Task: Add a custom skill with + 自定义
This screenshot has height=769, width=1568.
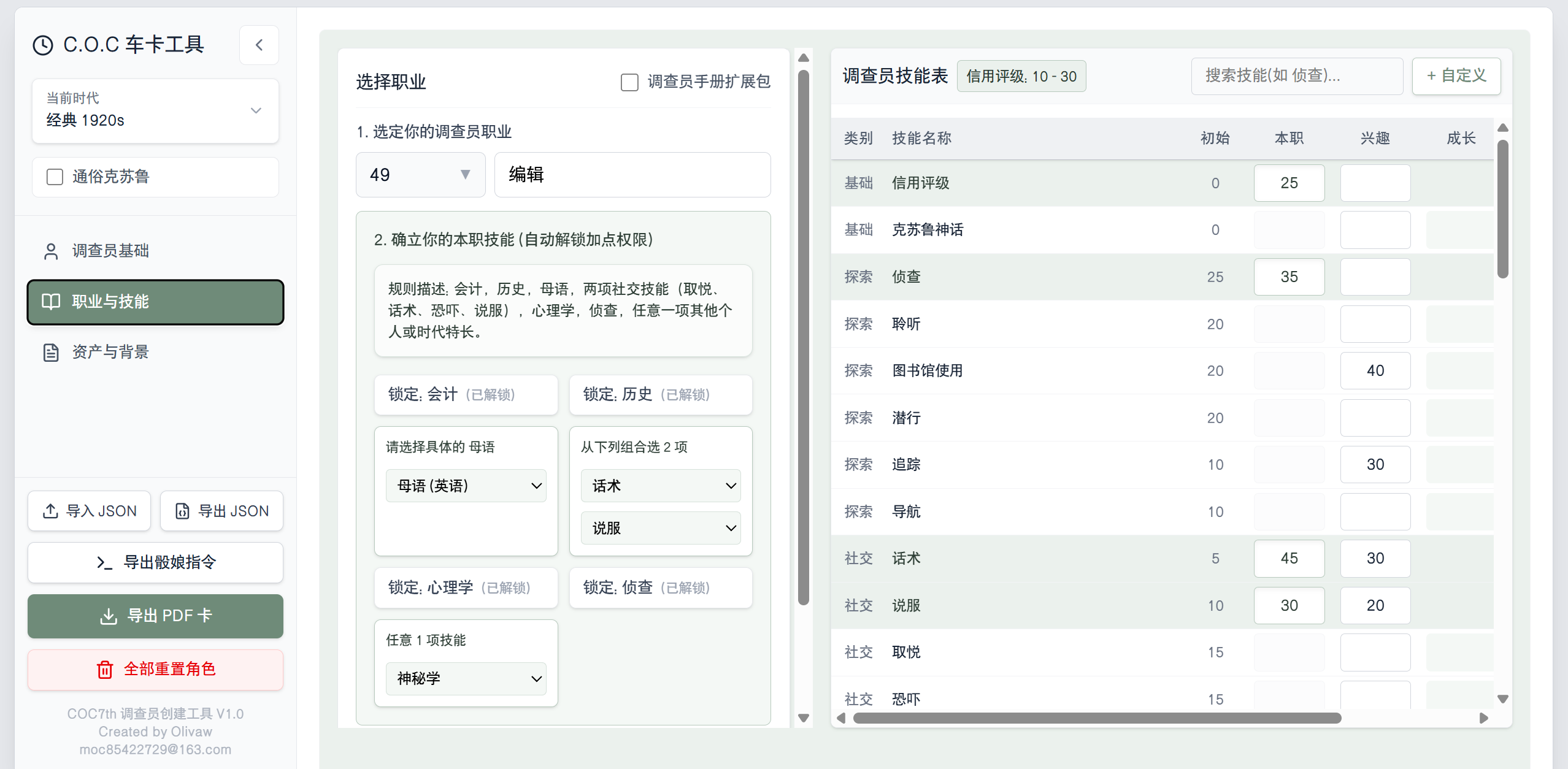Action: pyautogui.click(x=1456, y=76)
